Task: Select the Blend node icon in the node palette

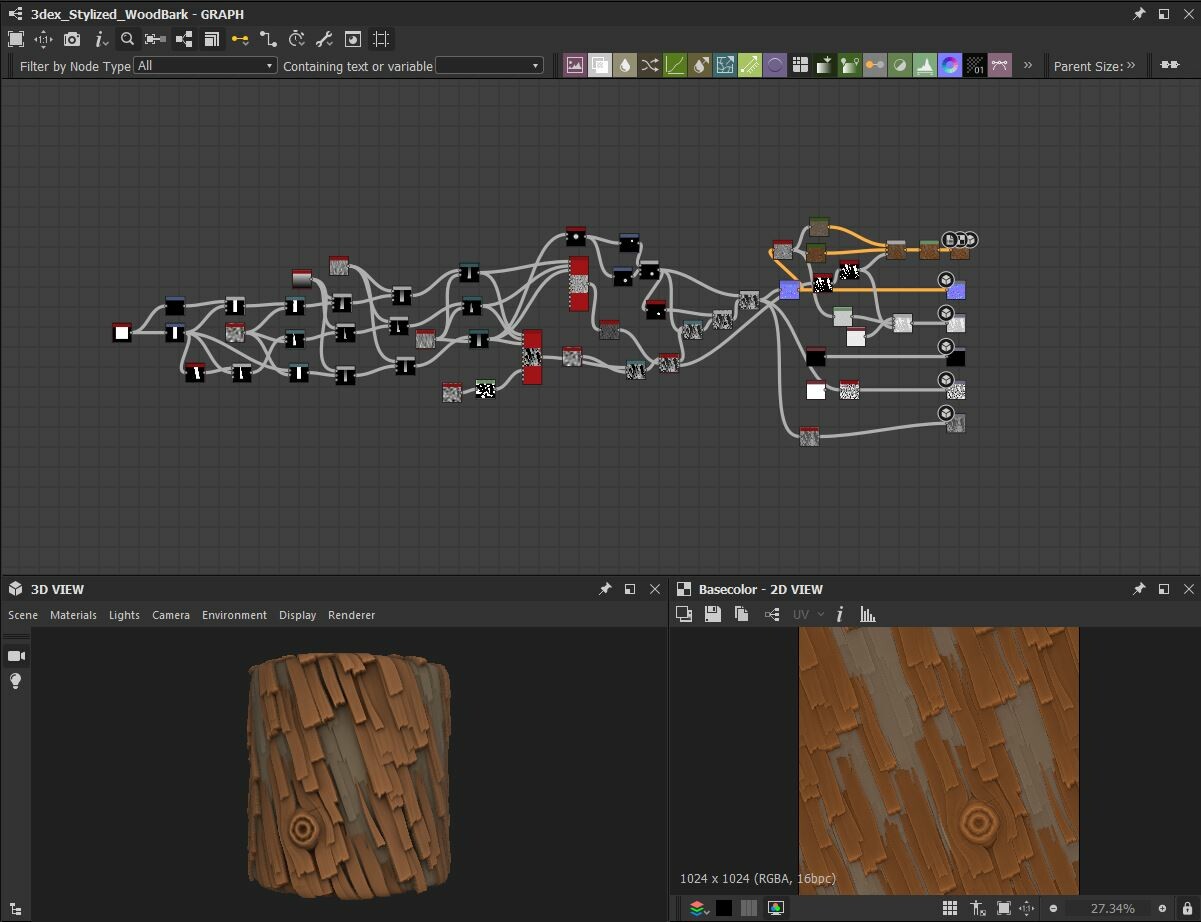Action: (x=600, y=64)
